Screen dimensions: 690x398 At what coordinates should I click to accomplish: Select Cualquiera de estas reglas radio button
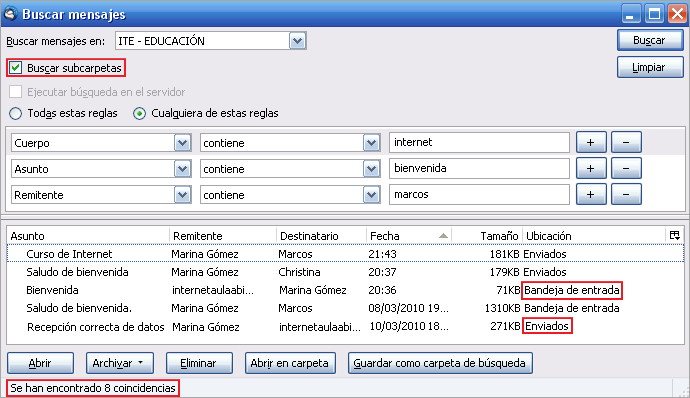click(139, 114)
